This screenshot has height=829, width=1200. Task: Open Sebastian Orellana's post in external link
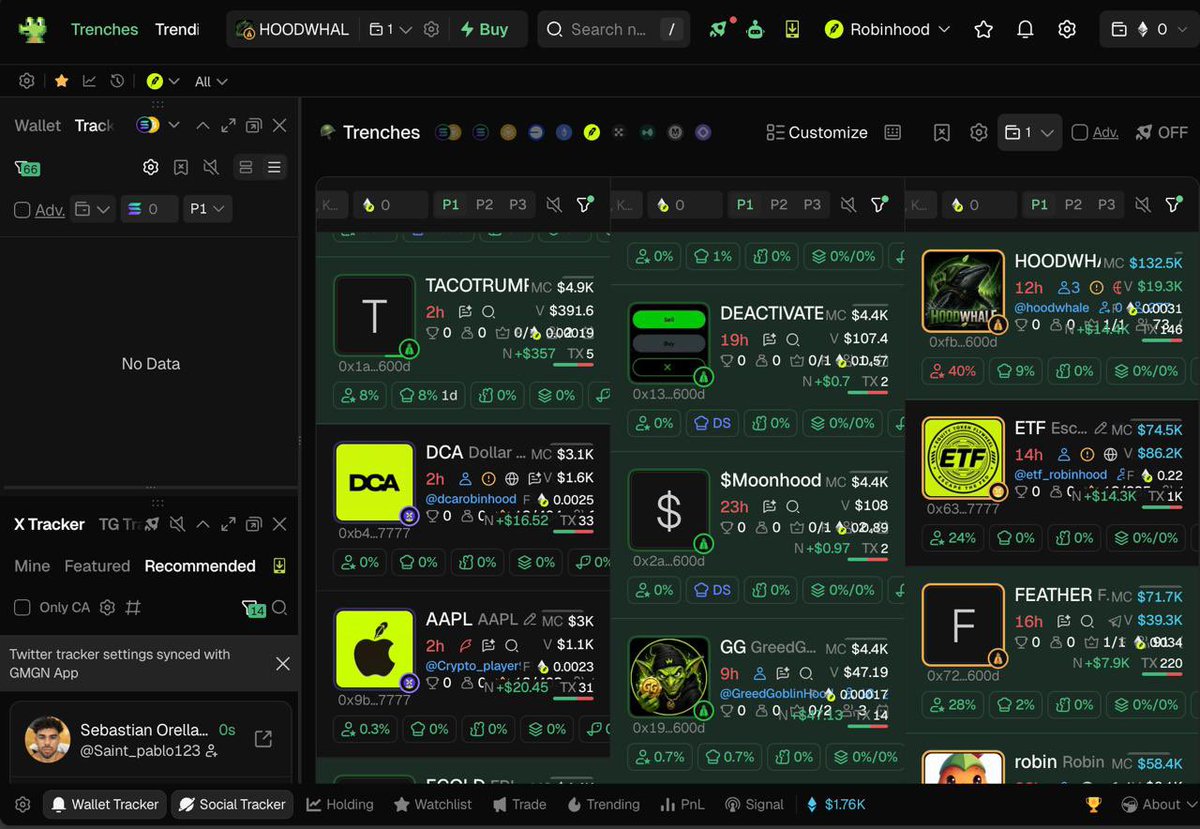point(263,738)
